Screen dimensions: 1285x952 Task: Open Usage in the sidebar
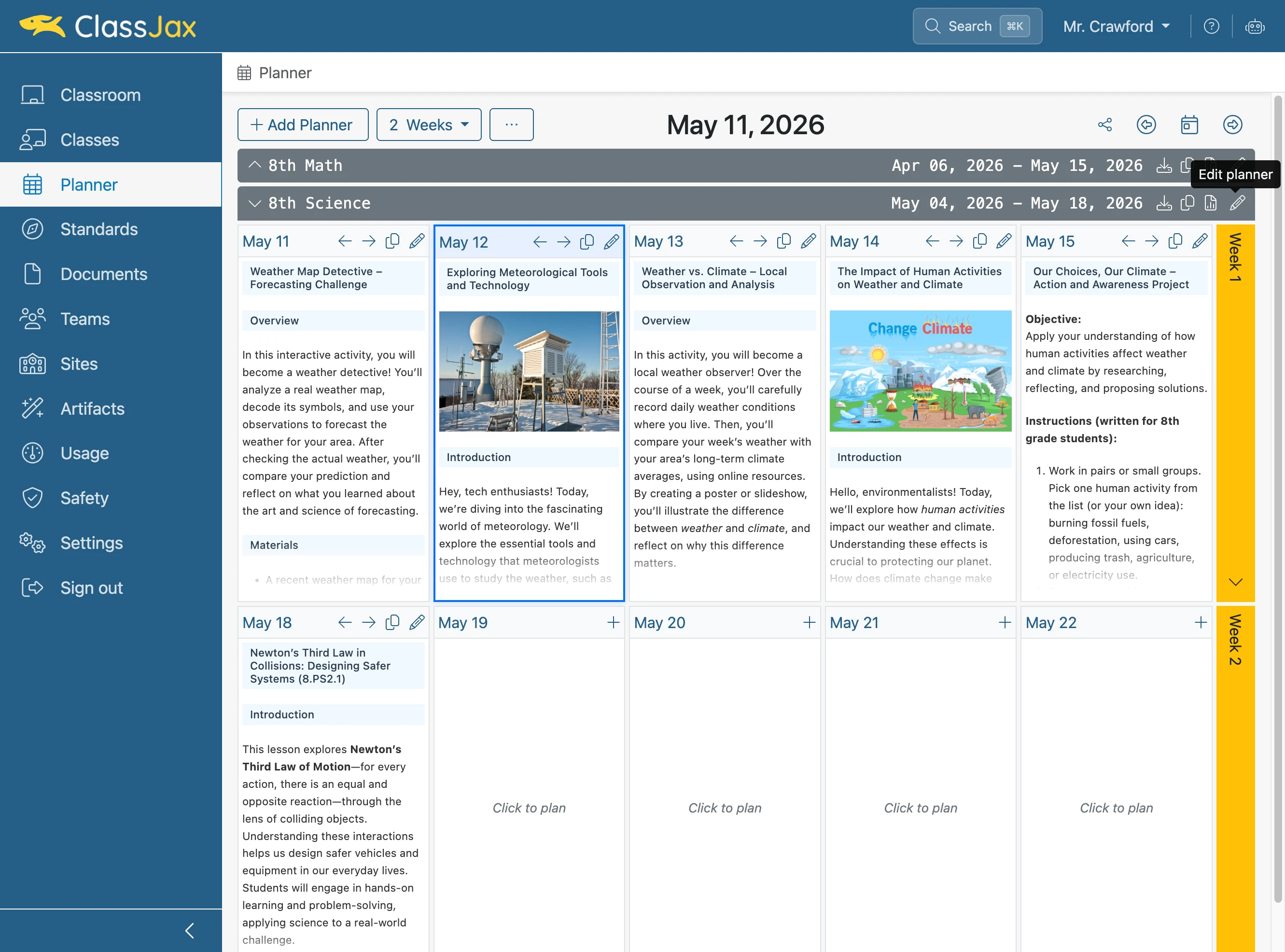click(111, 453)
